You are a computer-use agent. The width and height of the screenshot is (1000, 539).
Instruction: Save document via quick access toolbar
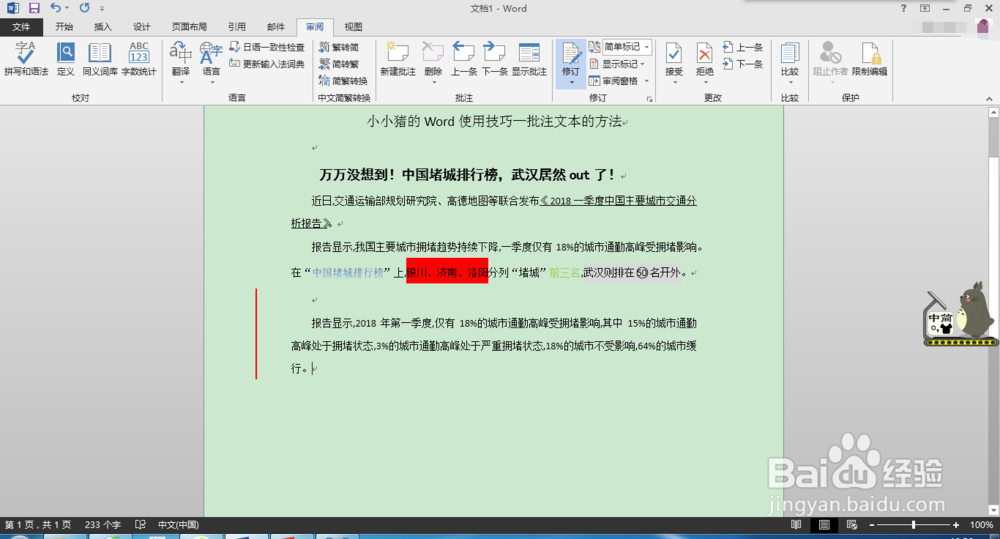click(x=34, y=8)
